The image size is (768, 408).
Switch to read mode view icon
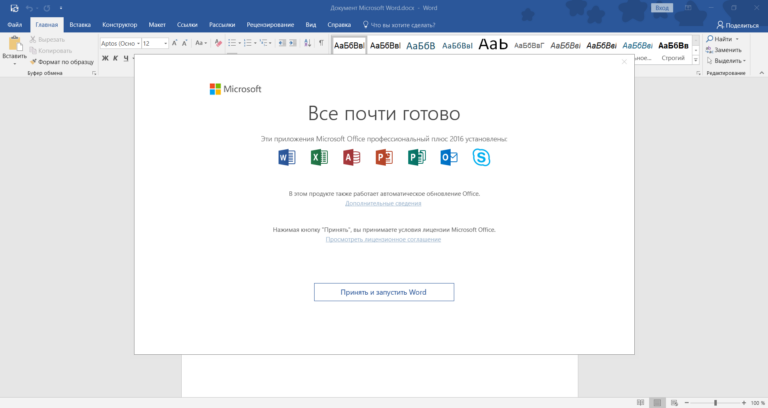(x=640, y=403)
